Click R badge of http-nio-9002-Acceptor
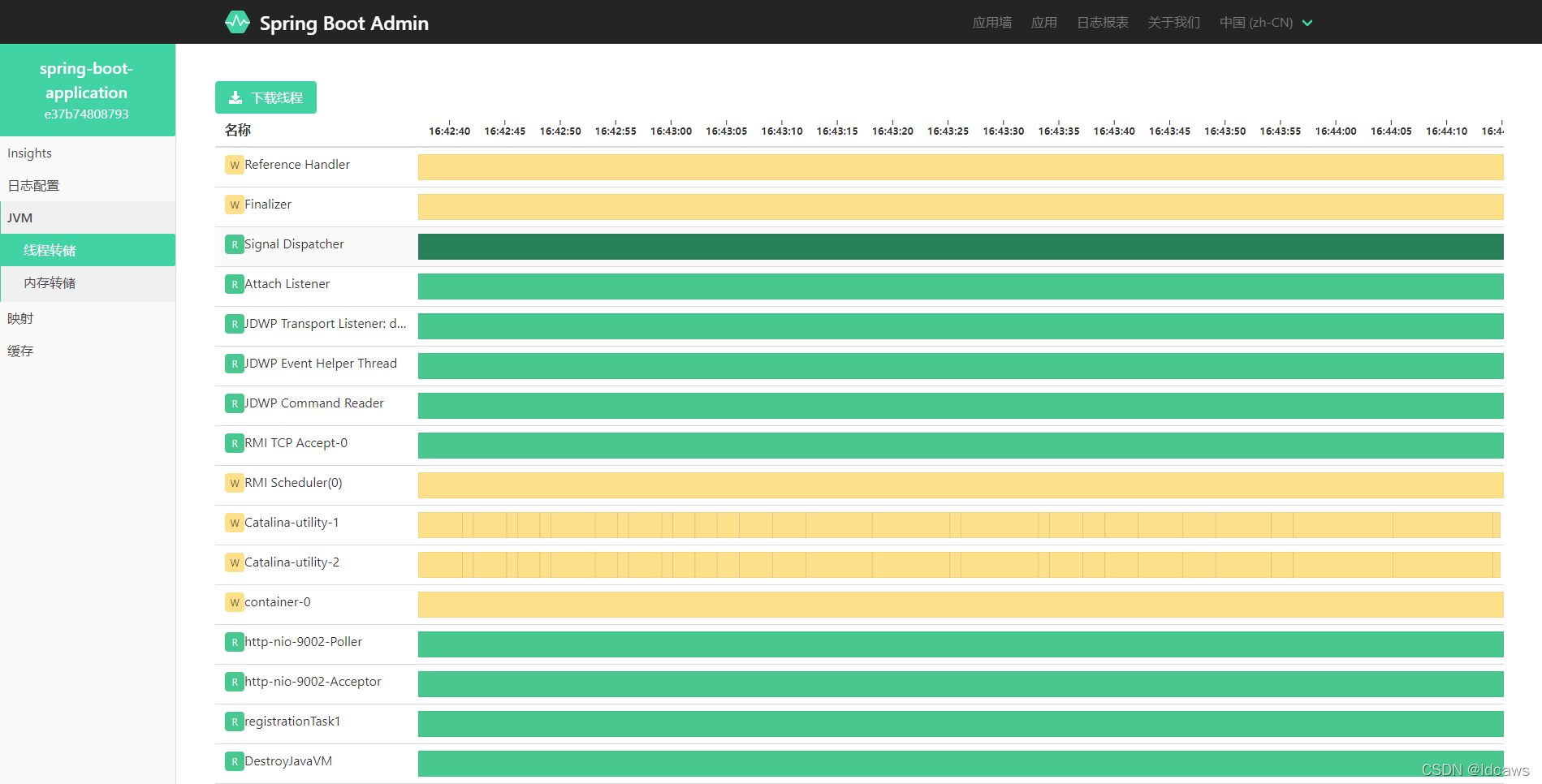Image resolution: width=1542 pixels, height=784 pixels. [235, 682]
